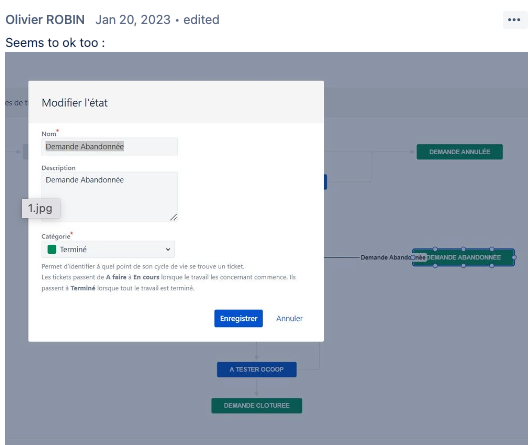Screen dimensions: 532x445
Task: Click the Nom input field
Action: click(109, 147)
